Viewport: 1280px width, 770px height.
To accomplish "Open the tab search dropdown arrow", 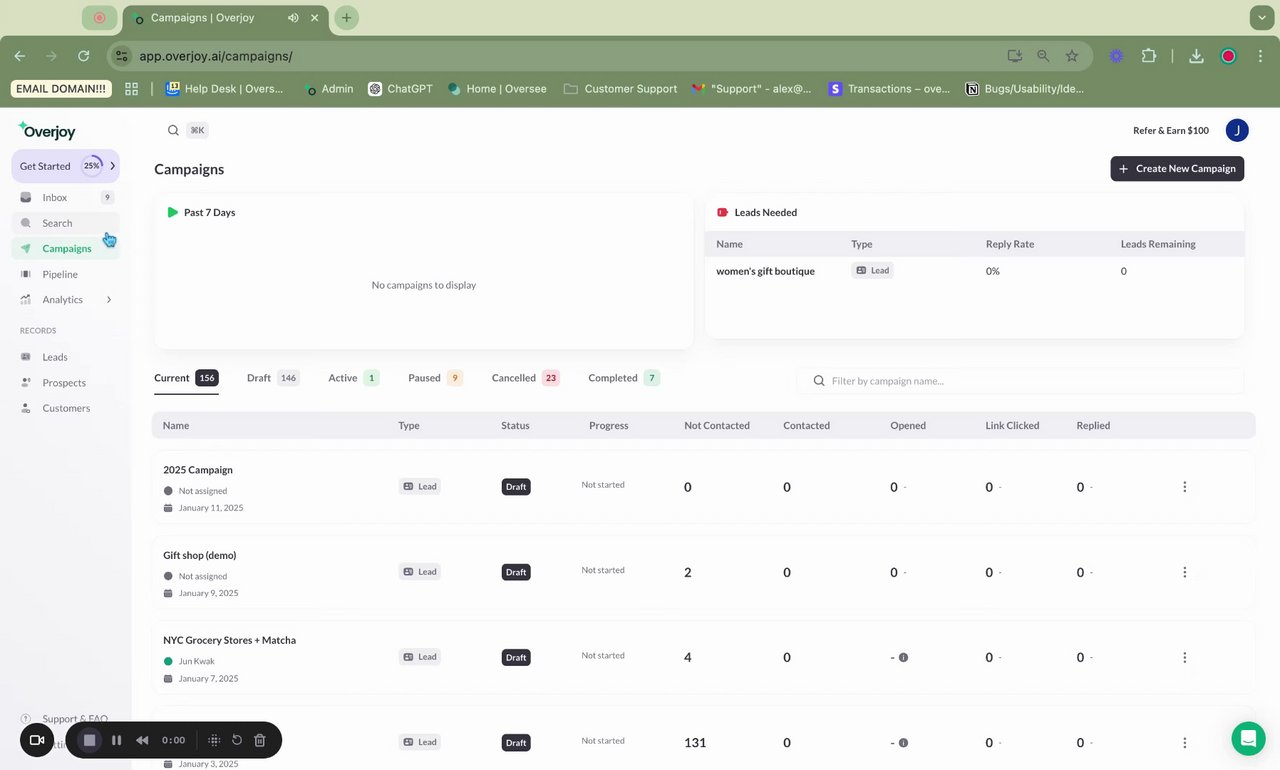I will (x=1260, y=18).
